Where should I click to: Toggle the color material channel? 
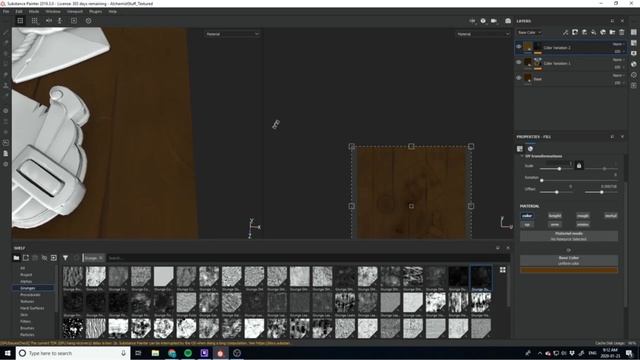pyautogui.click(x=527, y=216)
